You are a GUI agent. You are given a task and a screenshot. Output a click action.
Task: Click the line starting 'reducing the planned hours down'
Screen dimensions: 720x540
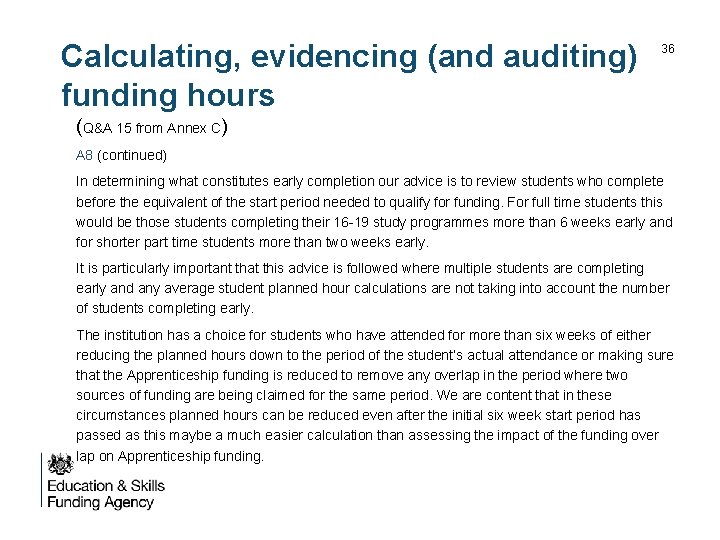(374, 355)
